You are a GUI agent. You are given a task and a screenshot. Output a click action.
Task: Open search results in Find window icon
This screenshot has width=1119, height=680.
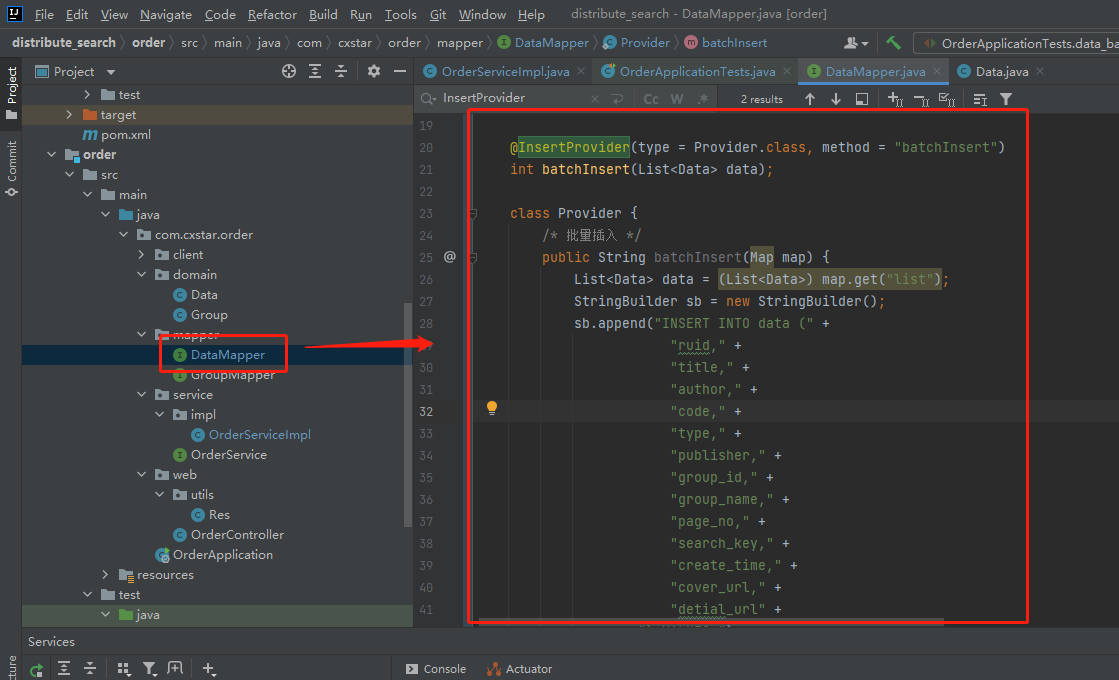862,98
